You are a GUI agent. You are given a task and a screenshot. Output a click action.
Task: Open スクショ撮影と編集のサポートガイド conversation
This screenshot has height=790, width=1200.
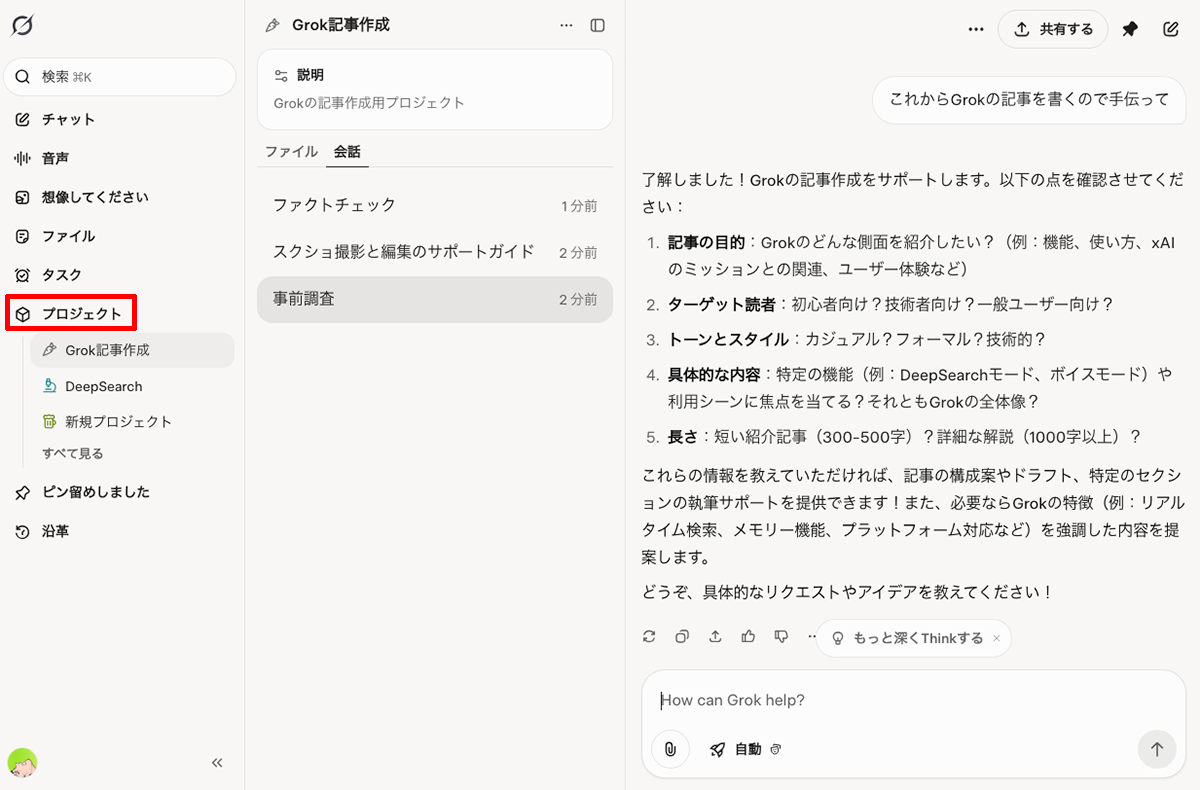pyautogui.click(x=435, y=253)
